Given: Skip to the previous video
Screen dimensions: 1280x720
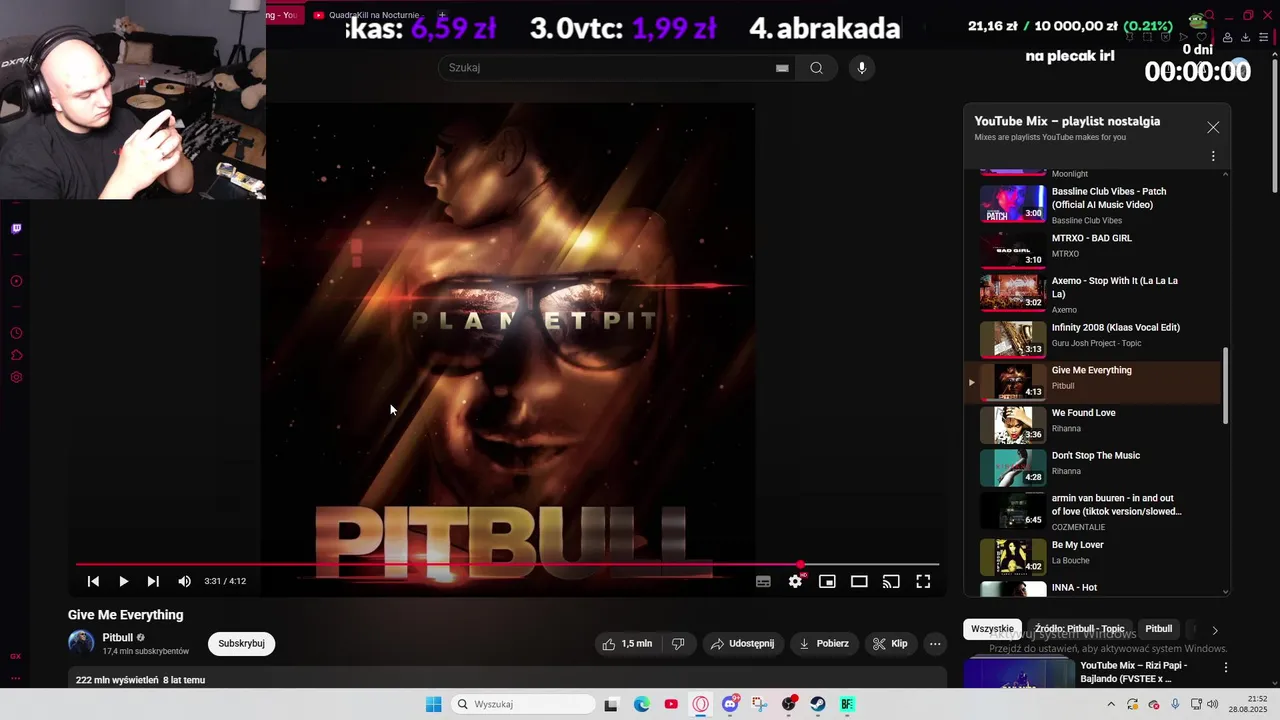Looking at the screenshot, I should click(93, 581).
